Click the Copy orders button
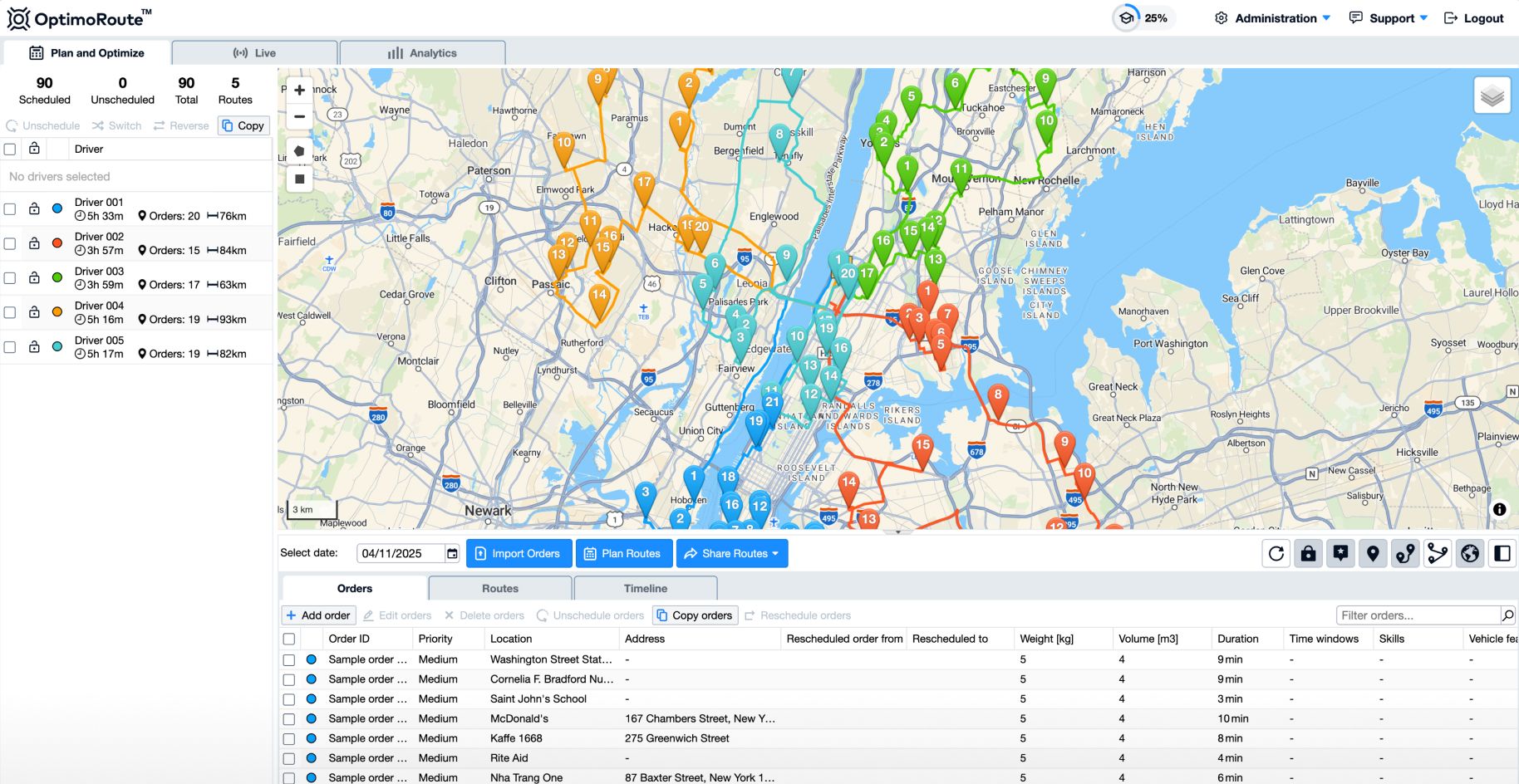This screenshot has height=784, width=1519. tap(695, 615)
